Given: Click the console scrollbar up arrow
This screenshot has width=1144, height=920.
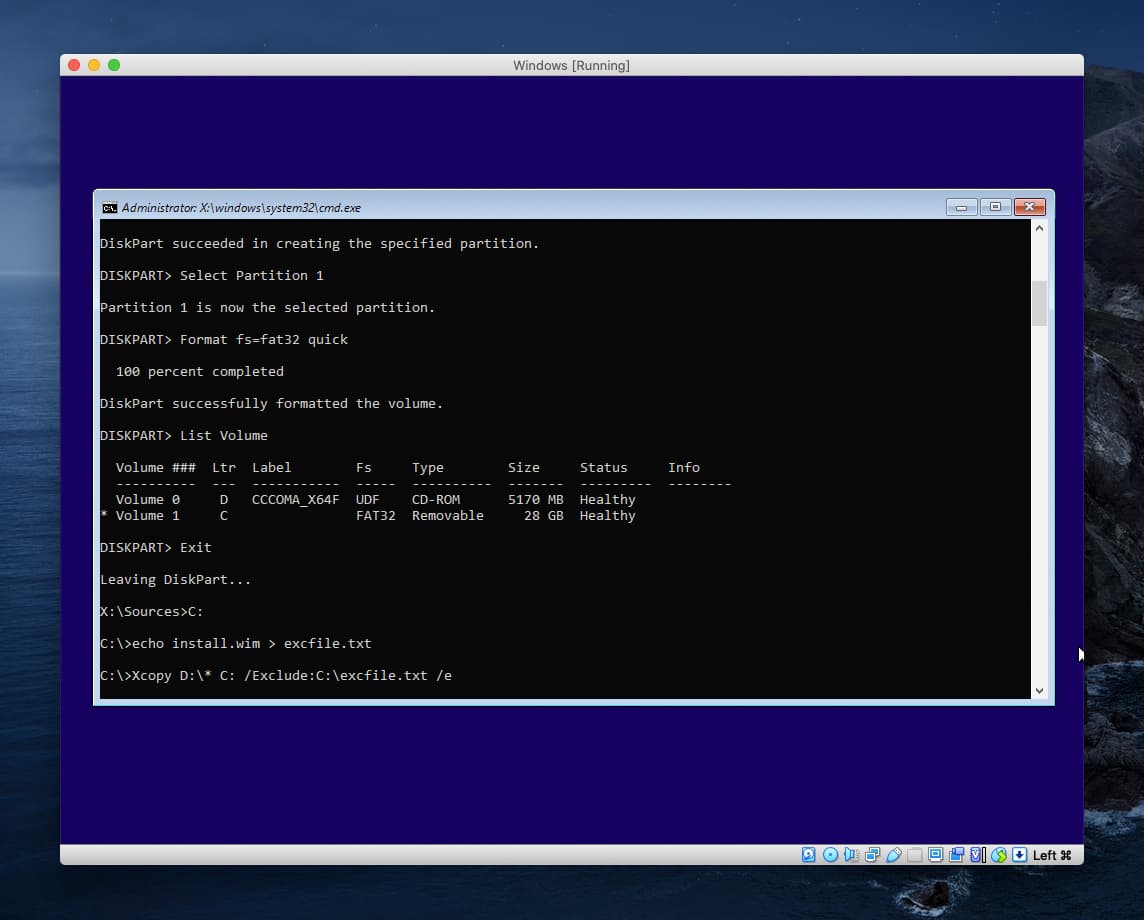Looking at the screenshot, I should (x=1039, y=229).
